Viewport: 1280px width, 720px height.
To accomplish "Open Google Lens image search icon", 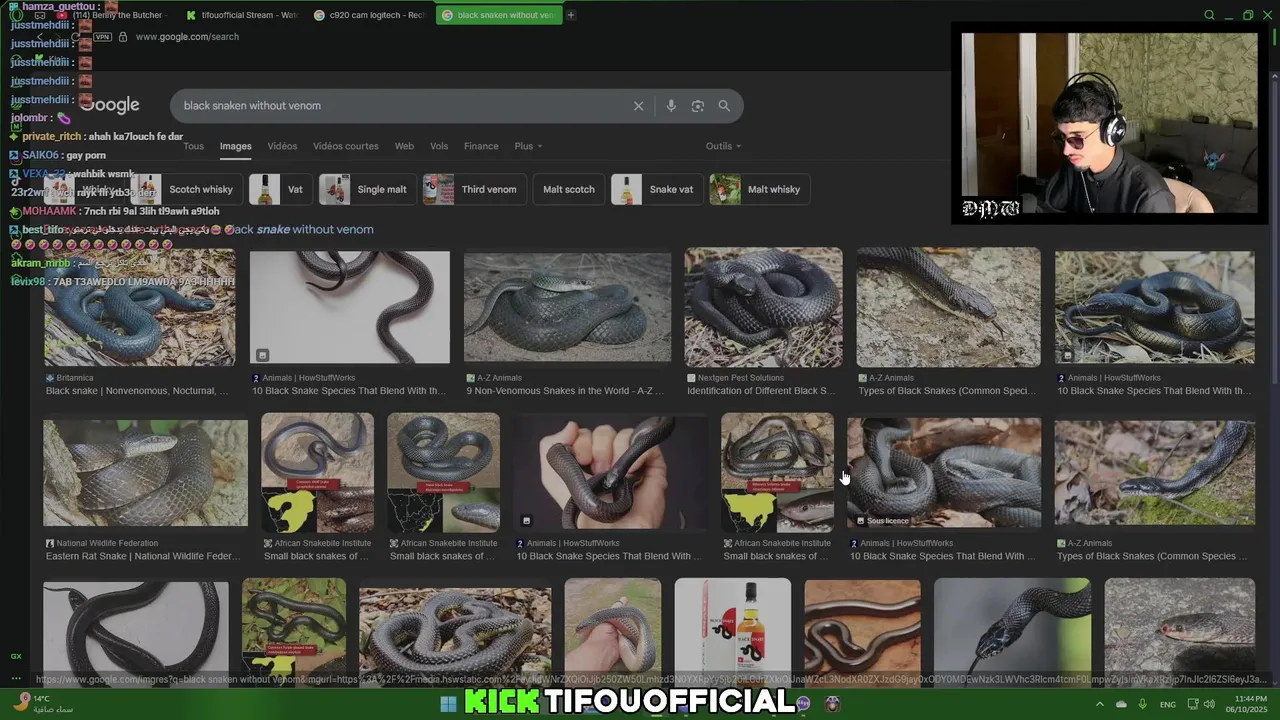I will click(698, 106).
